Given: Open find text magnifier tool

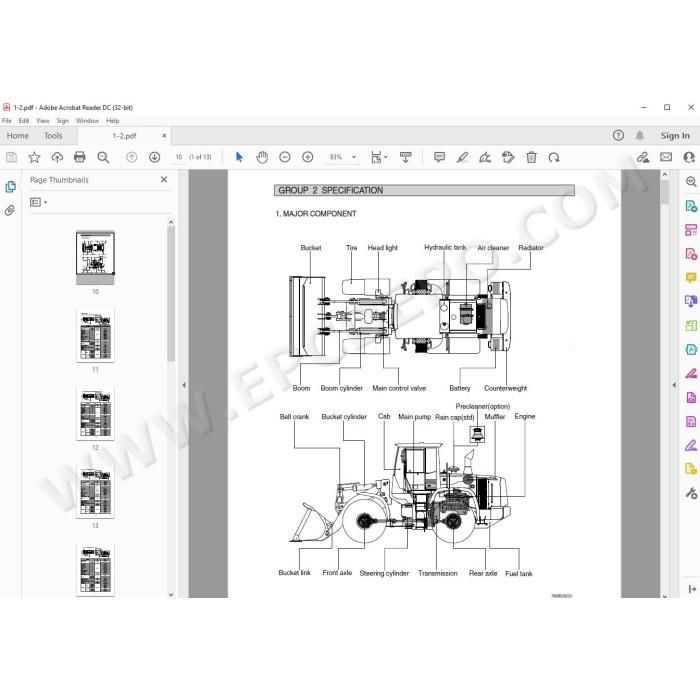Looking at the screenshot, I should (103, 157).
